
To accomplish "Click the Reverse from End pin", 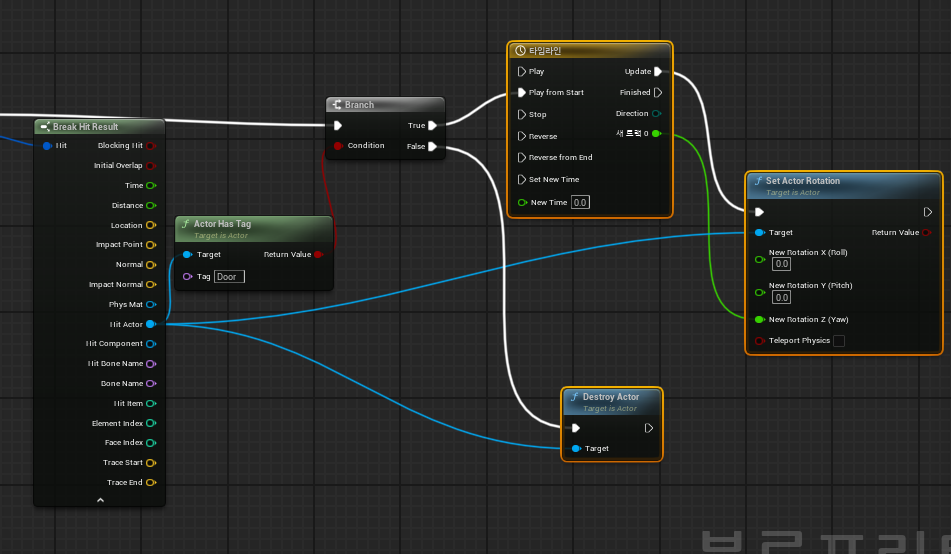I will tap(522, 158).
